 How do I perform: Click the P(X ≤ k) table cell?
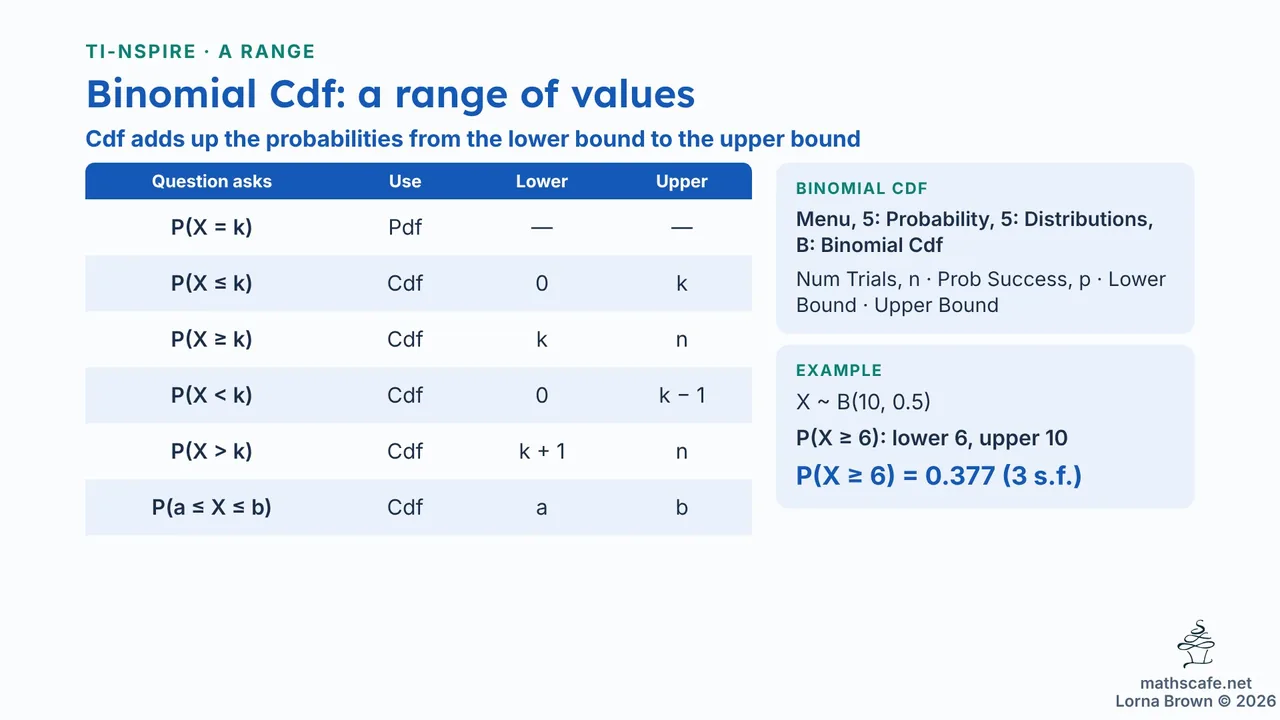(212, 283)
